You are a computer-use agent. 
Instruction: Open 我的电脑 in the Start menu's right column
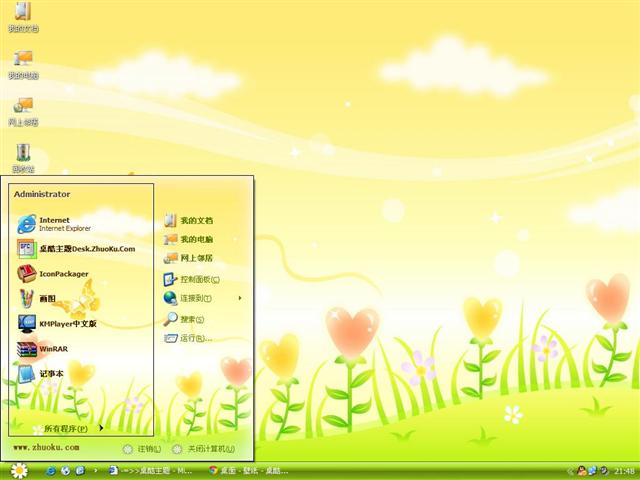[x=189, y=239]
